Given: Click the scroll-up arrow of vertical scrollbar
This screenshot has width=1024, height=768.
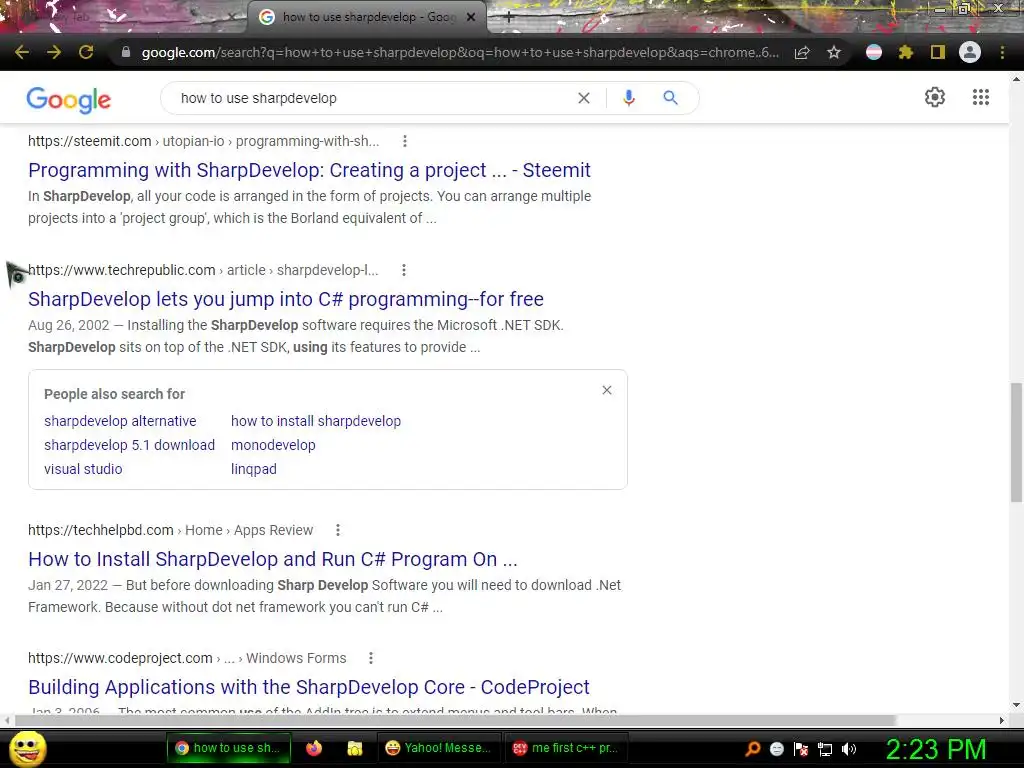Looking at the screenshot, I should click(1016, 78).
